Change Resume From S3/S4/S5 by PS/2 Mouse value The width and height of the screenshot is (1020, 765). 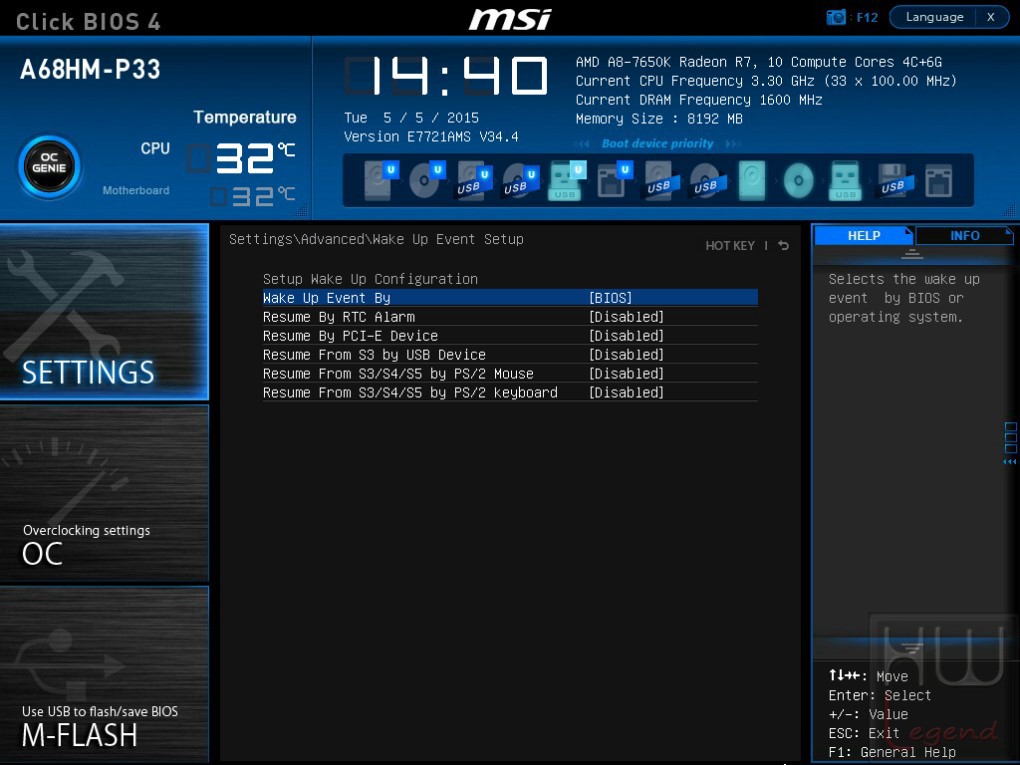pyautogui.click(x=626, y=373)
